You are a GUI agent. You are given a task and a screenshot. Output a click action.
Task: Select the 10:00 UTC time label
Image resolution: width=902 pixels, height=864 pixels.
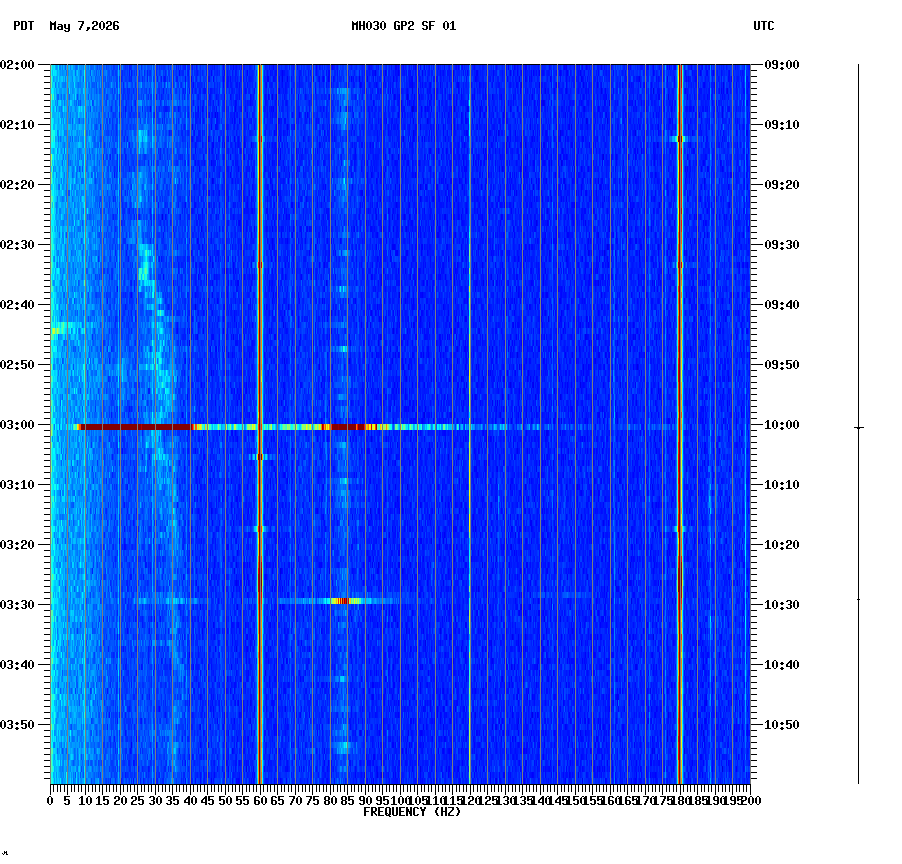click(x=782, y=425)
